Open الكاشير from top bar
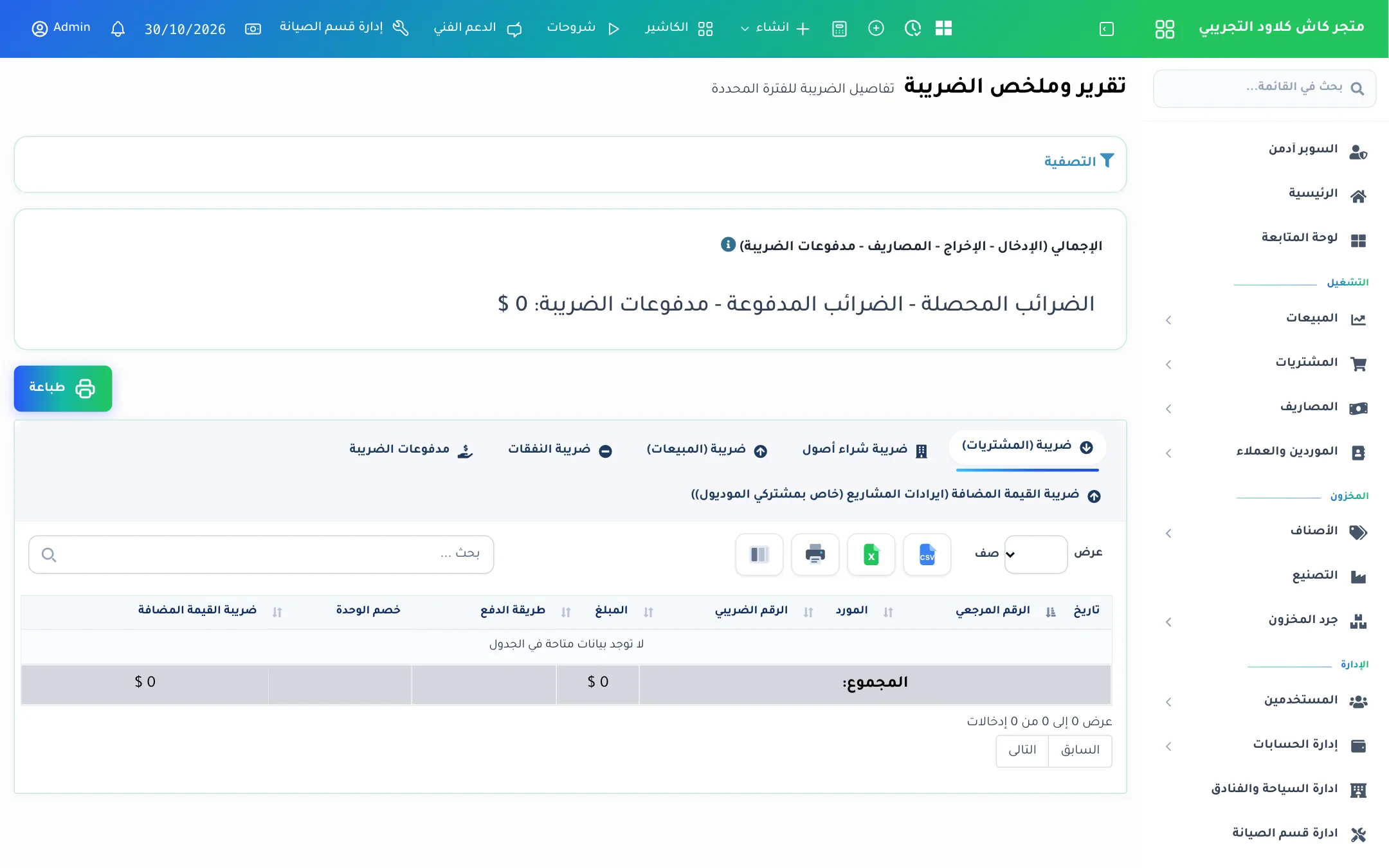This screenshot has height=868, width=1389. tap(679, 28)
